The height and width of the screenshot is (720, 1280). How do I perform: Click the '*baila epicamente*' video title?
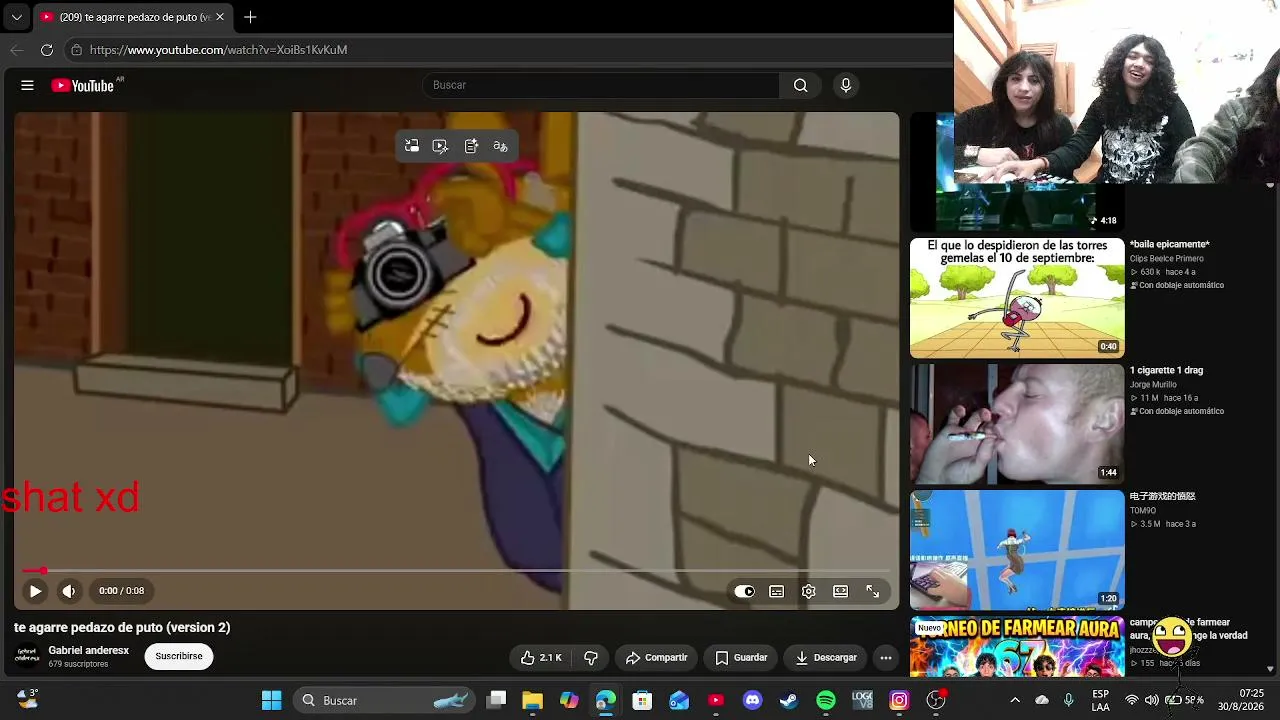[1170, 244]
